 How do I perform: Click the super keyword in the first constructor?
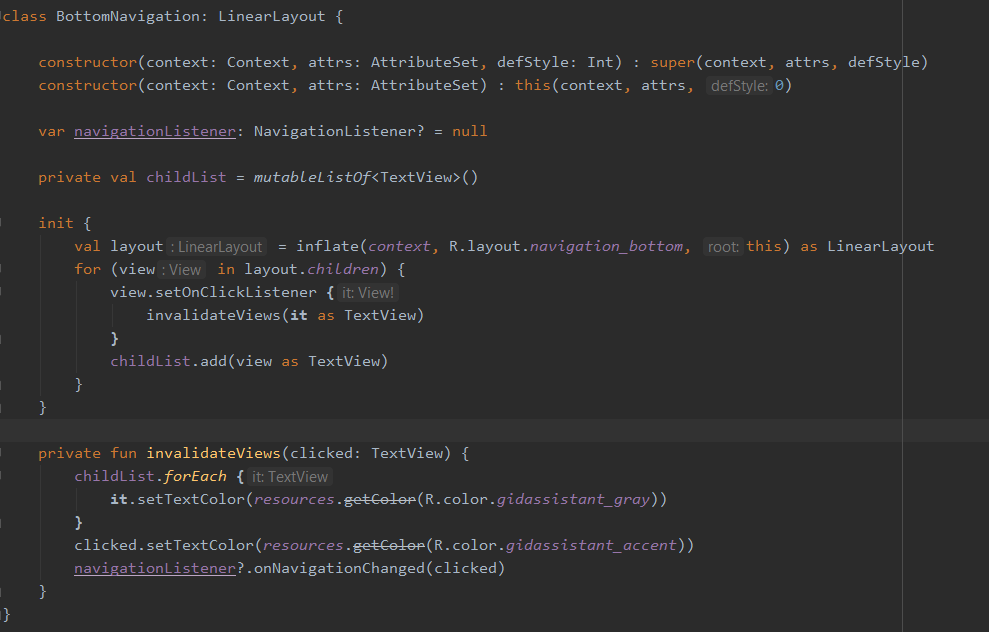[672, 62]
